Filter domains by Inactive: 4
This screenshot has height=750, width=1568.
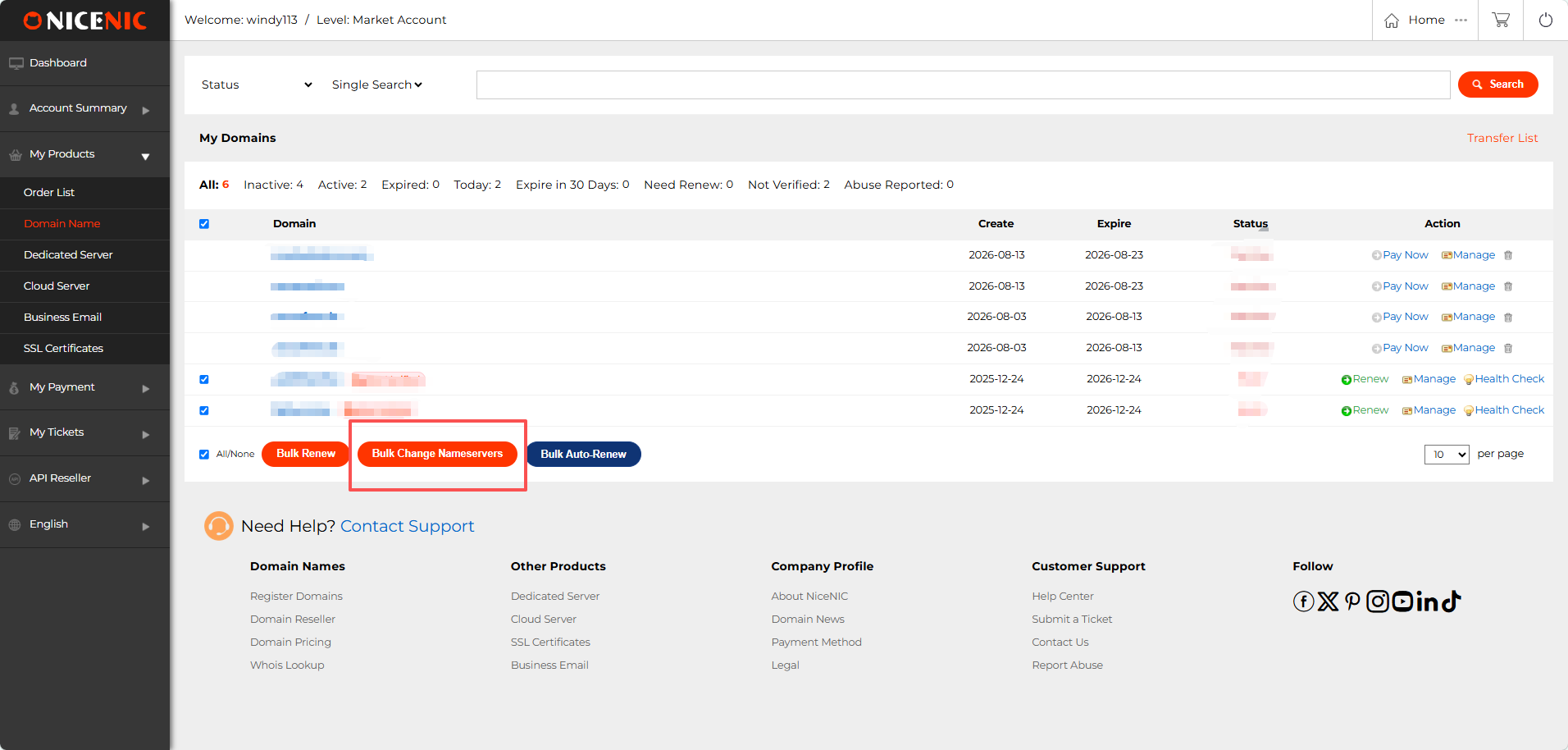coord(273,185)
